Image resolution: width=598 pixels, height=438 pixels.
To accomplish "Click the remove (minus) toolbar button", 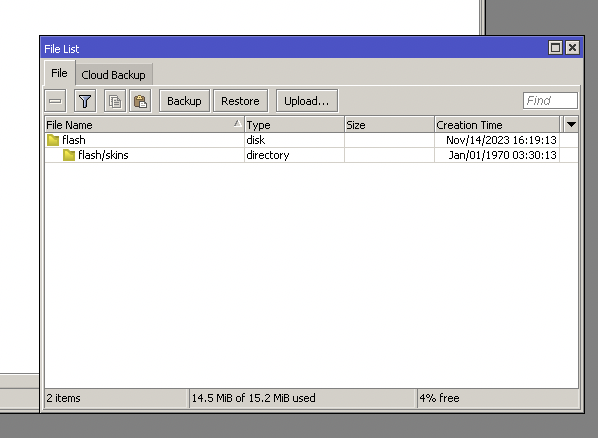I will [55, 101].
